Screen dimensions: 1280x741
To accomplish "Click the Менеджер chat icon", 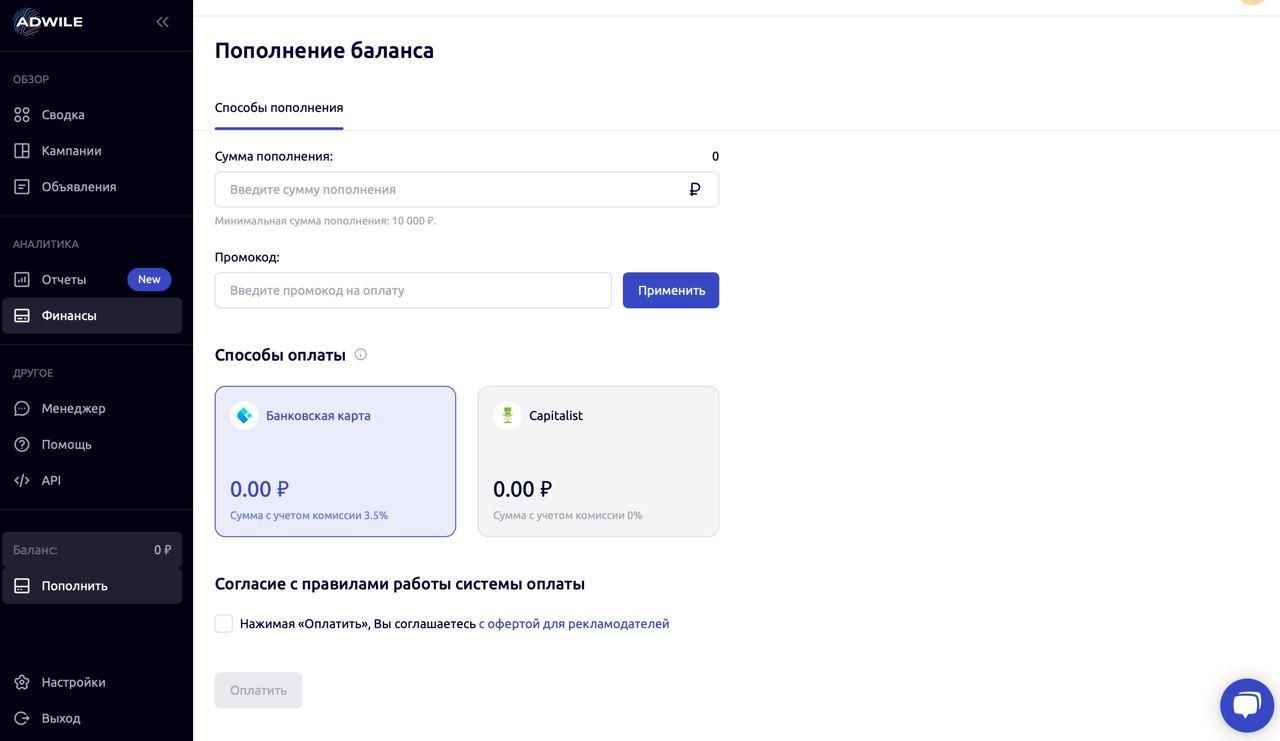I will pyautogui.click(x=22, y=409).
